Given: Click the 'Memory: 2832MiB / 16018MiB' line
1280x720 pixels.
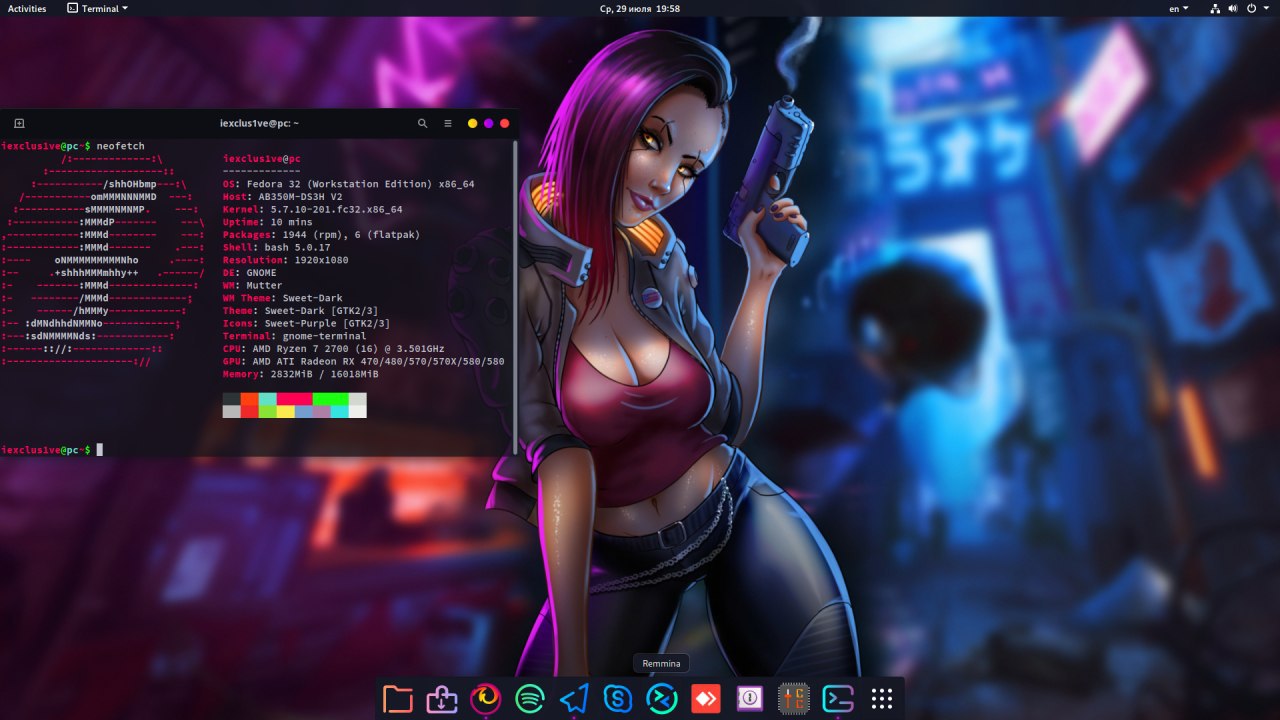Looking at the screenshot, I should 300,374.
